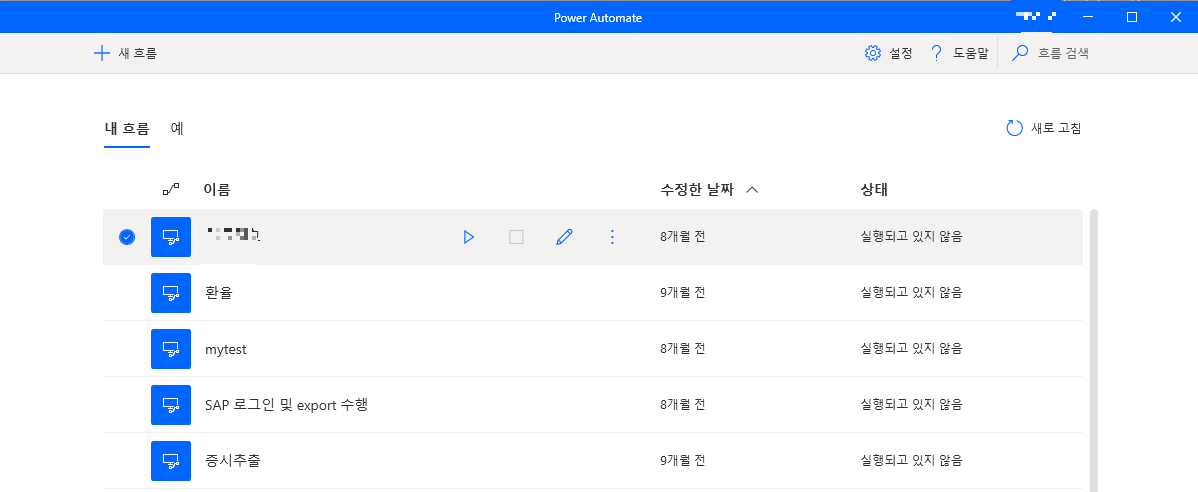Run the selected flow with play icon

(x=468, y=238)
